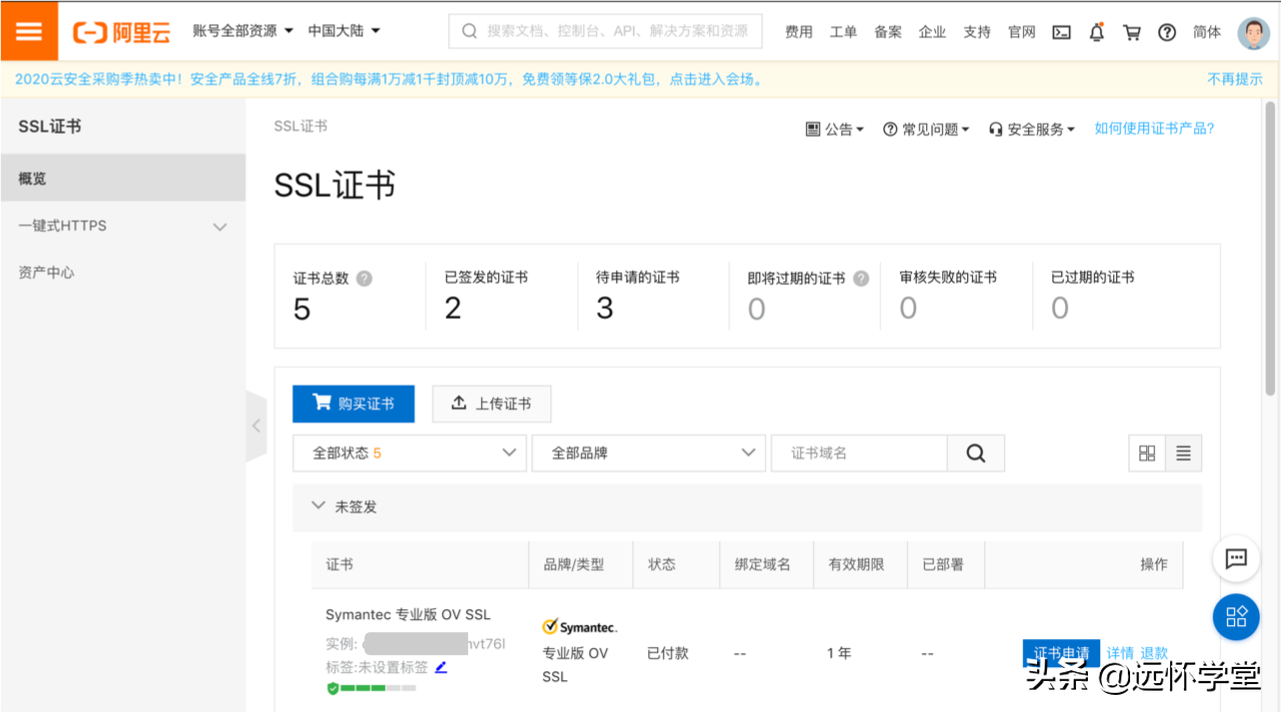1282x713 pixels.
Task: Click the help question mark icon
Action: (1167, 32)
